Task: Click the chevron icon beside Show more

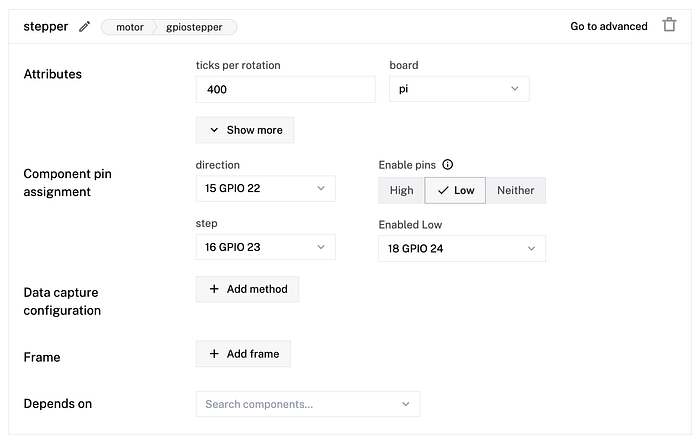Action: [x=214, y=130]
